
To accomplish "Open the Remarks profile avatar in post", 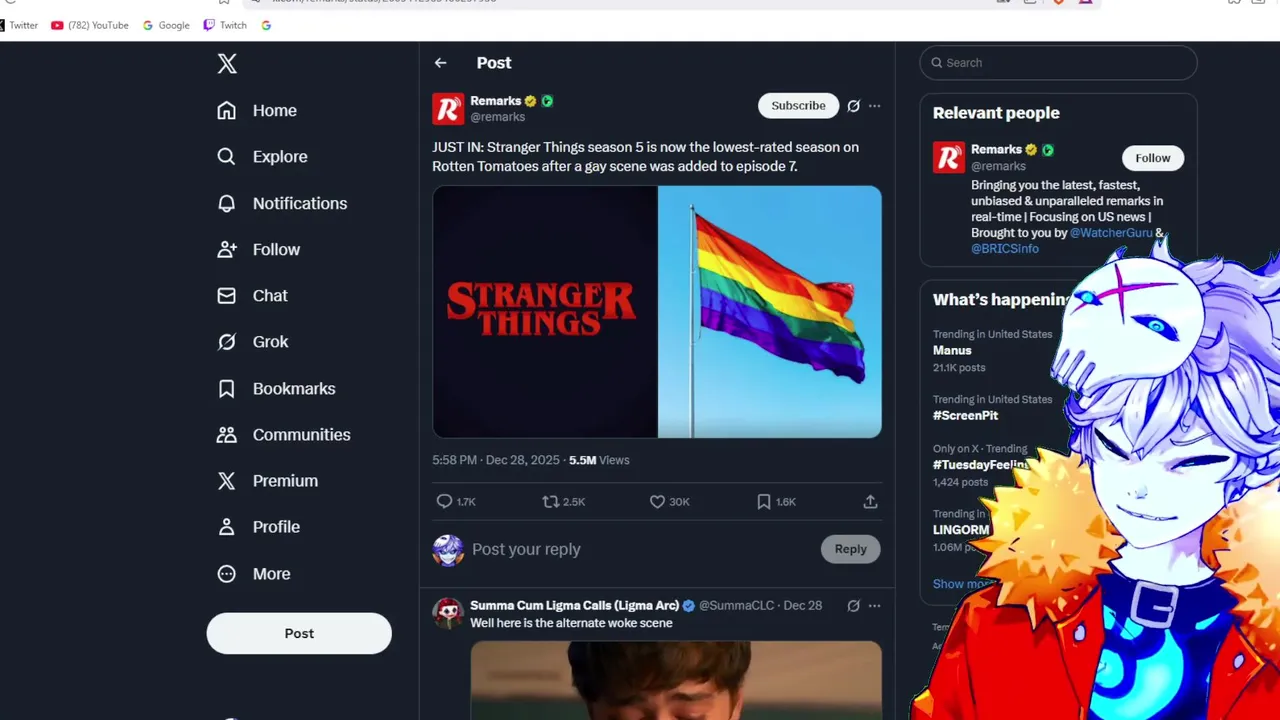I will (448, 109).
